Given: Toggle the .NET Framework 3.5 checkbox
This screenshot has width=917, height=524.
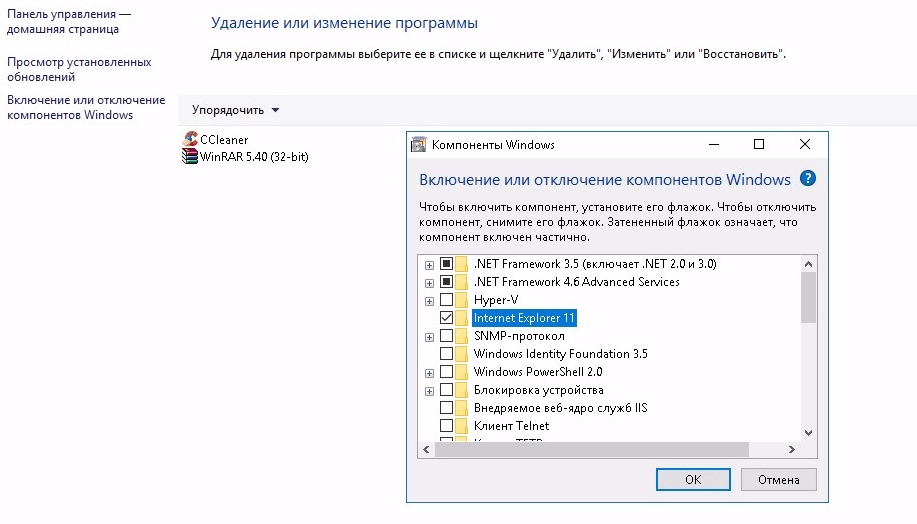Looking at the screenshot, I should click(x=446, y=264).
